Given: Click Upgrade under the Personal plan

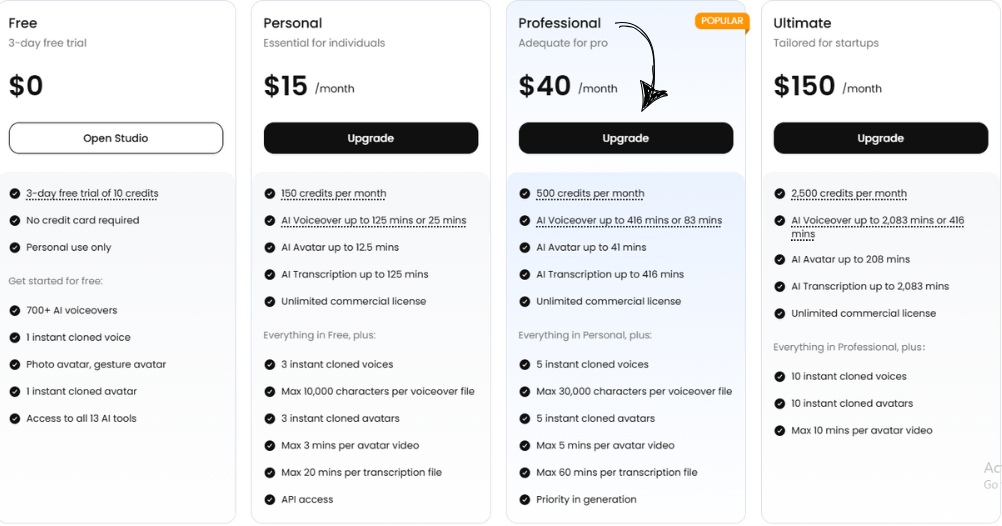Looking at the screenshot, I should tap(371, 138).
